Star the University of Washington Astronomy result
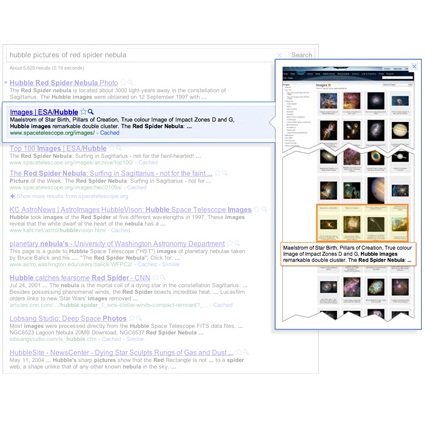The height and width of the screenshot is (425, 425). (230, 243)
